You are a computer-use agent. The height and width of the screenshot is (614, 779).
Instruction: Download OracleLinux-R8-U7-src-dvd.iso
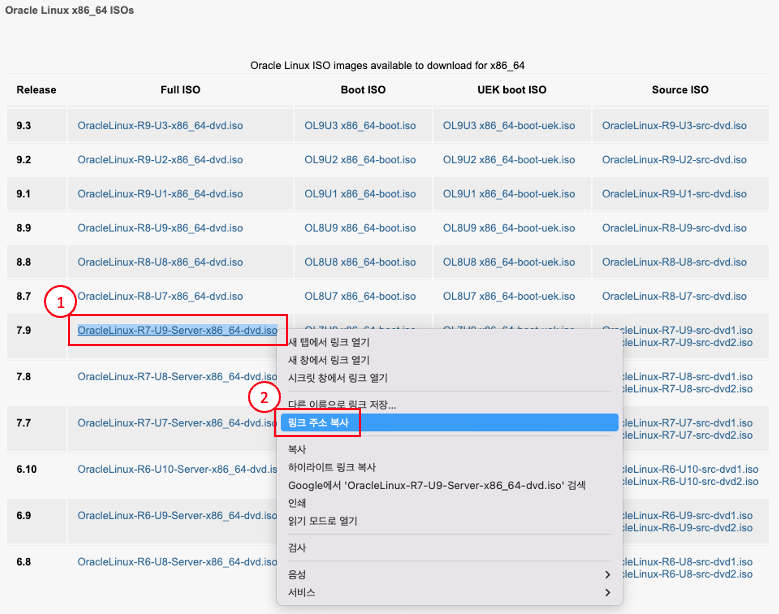point(674,297)
